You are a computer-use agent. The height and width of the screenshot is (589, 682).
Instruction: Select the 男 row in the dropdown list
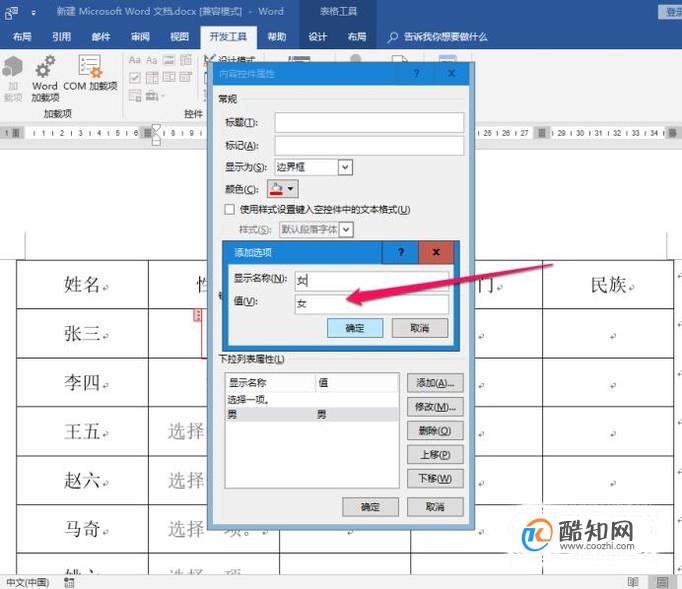312,414
